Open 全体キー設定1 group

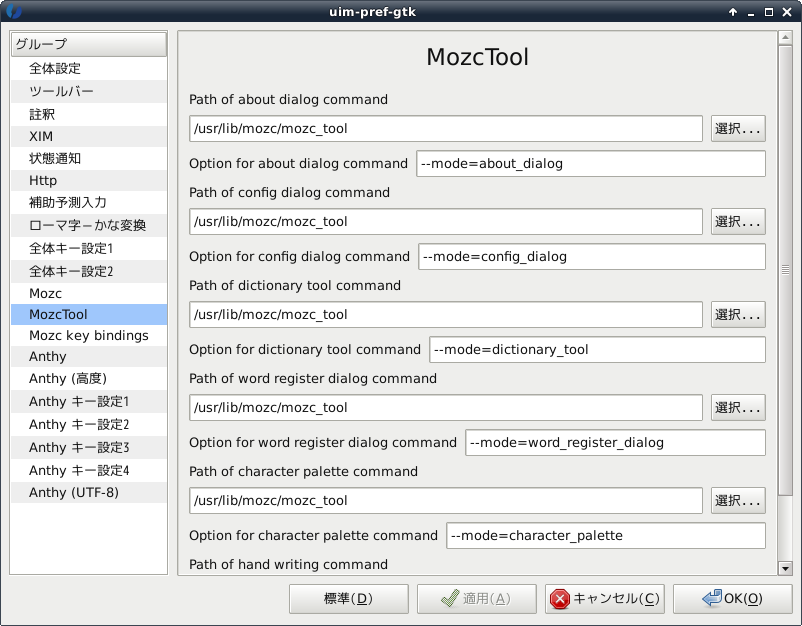coord(88,248)
